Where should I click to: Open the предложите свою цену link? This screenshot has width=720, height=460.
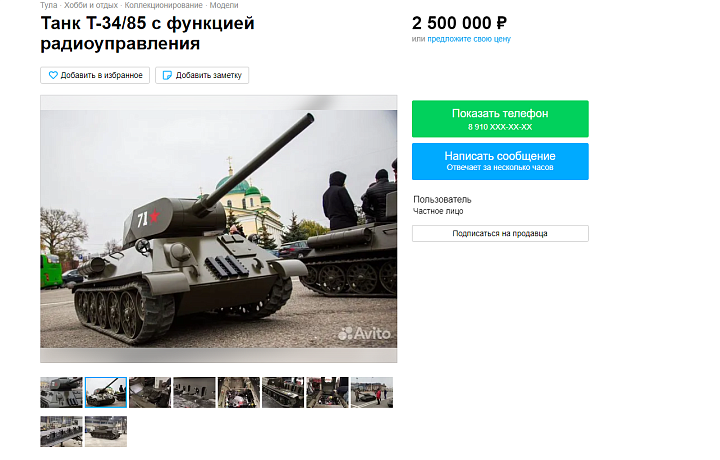469,39
